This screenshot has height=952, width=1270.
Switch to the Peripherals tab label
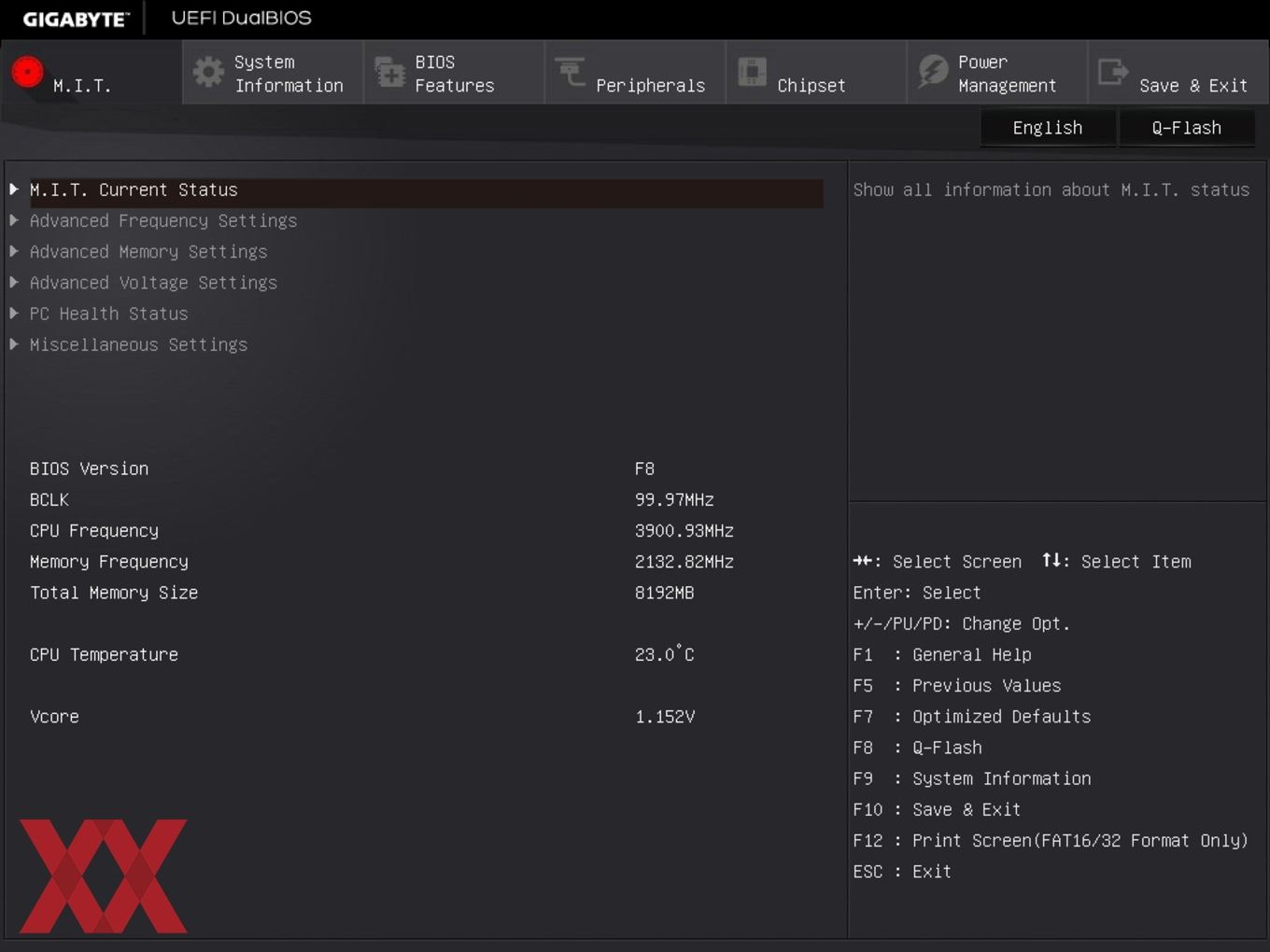coord(651,86)
